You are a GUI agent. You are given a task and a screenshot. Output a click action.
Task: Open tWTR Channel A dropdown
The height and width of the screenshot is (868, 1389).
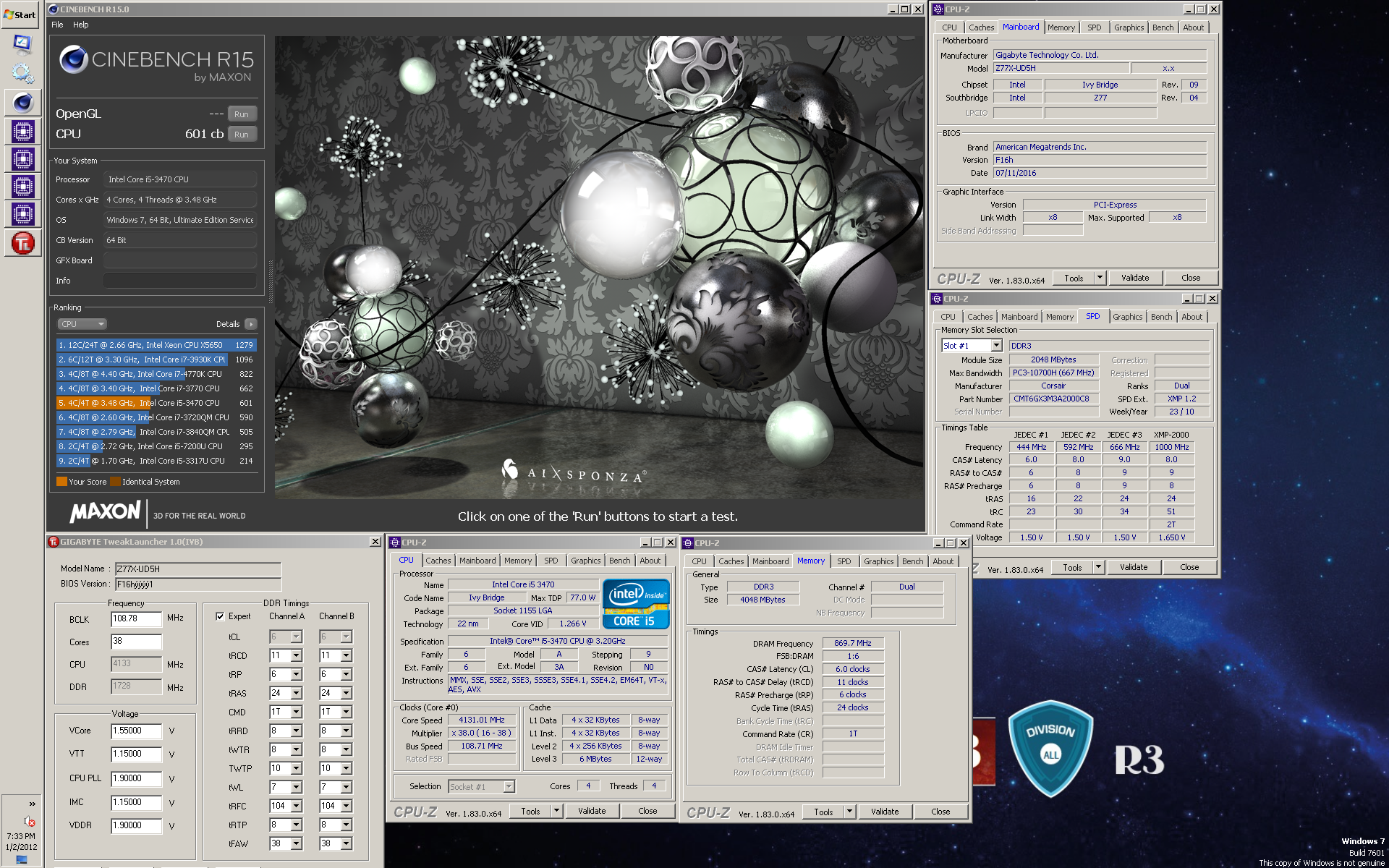(296, 750)
